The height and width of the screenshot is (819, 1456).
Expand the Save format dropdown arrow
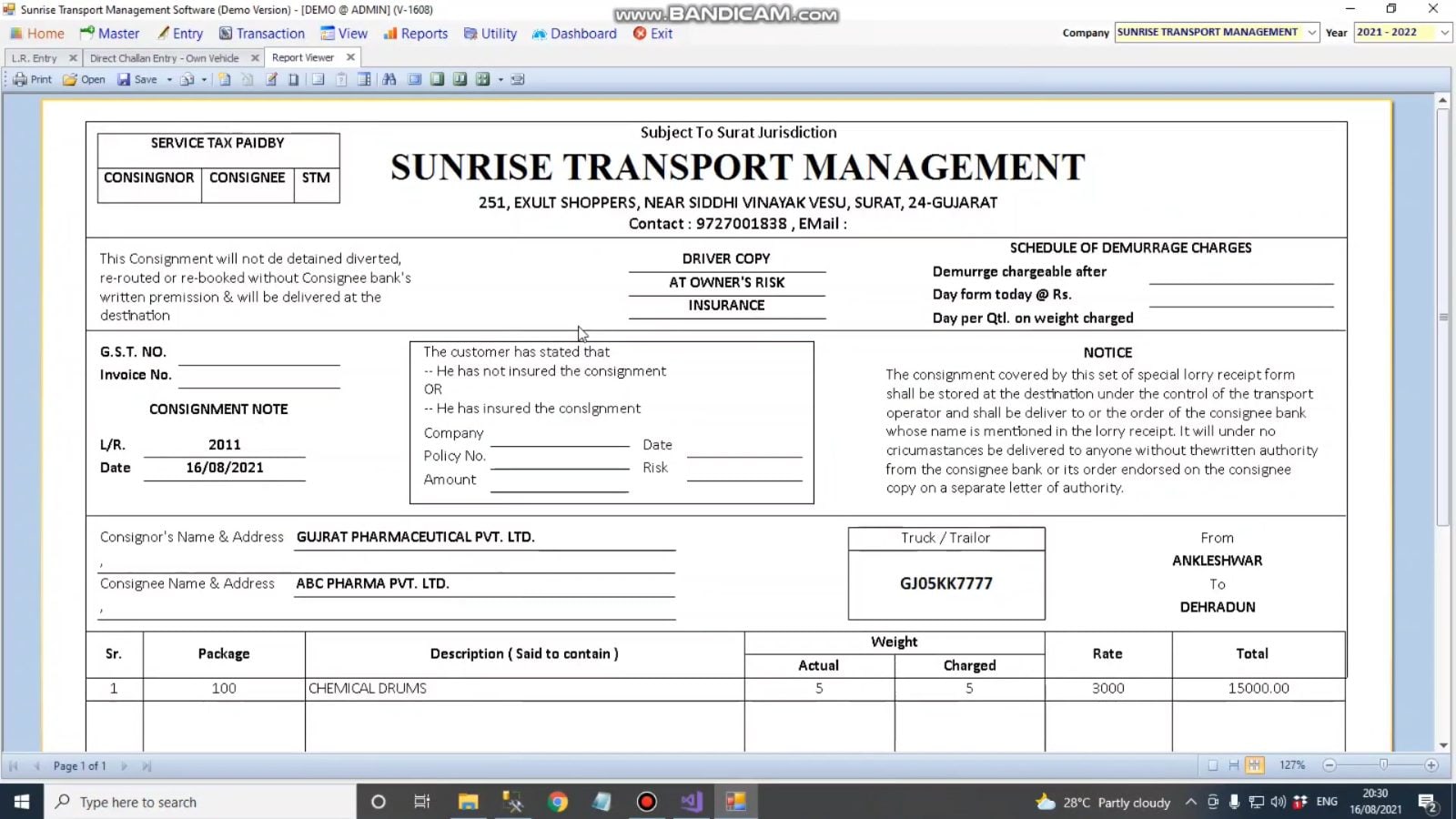[169, 80]
